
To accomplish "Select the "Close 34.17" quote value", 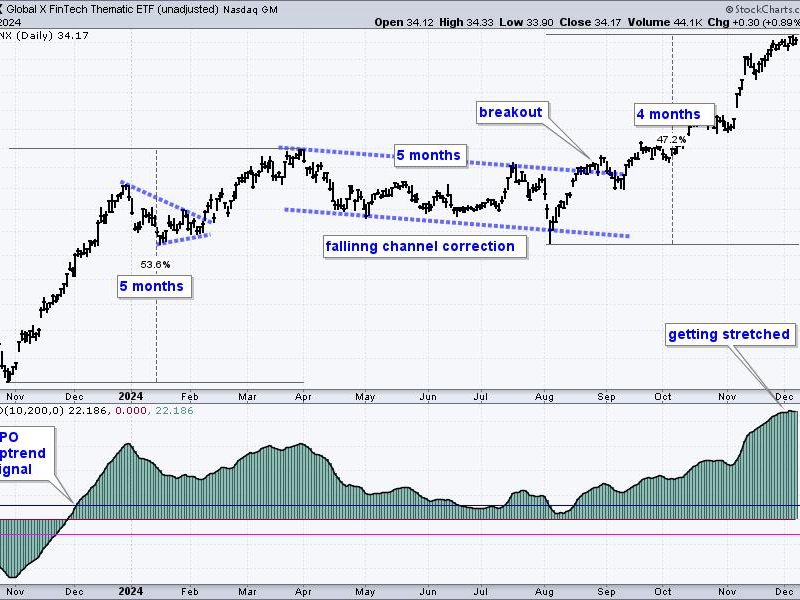I will click(x=590, y=22).
